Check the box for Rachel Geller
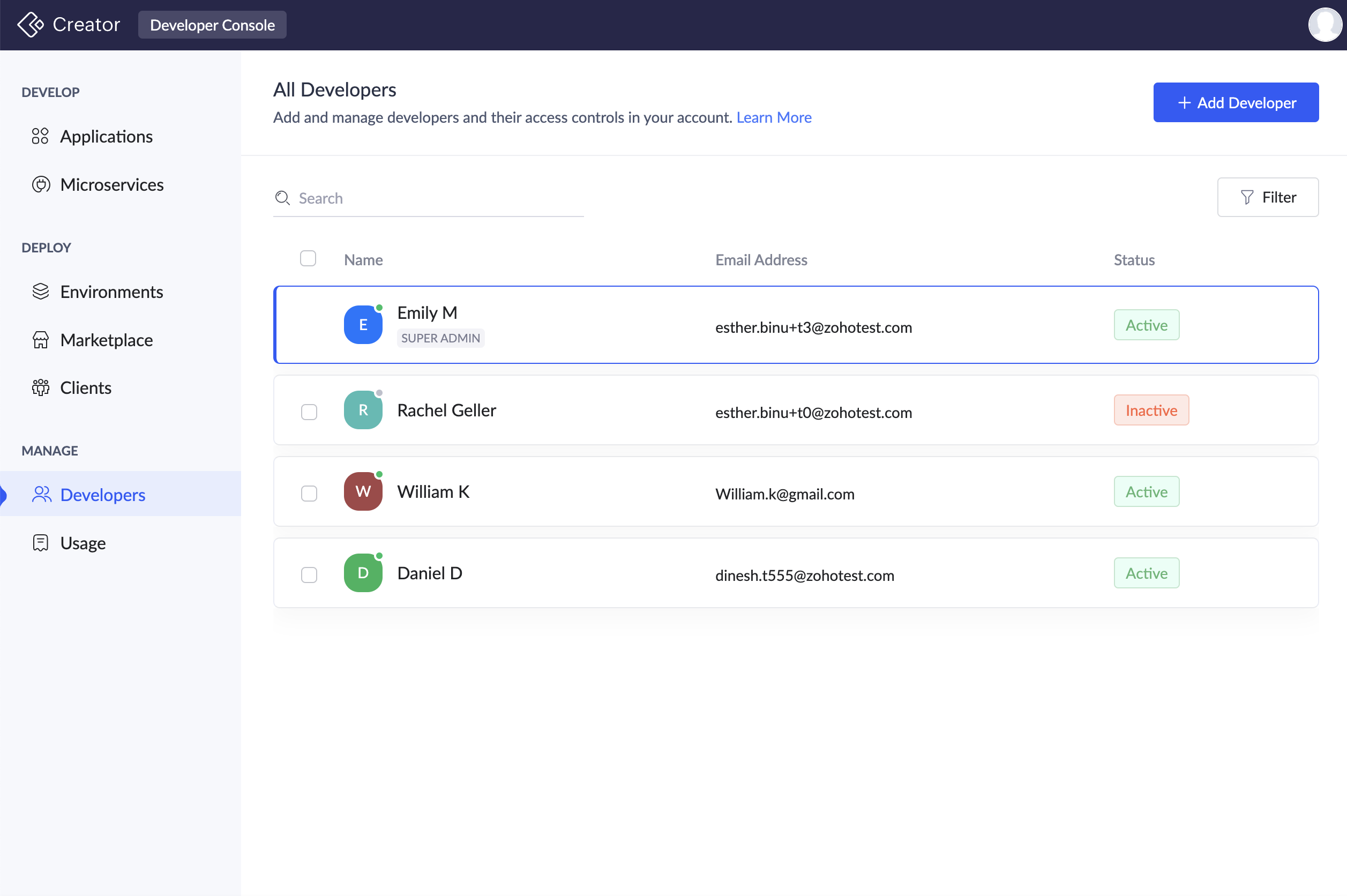The width and height of the screenshot is (1347, 896). click(309, 412)
